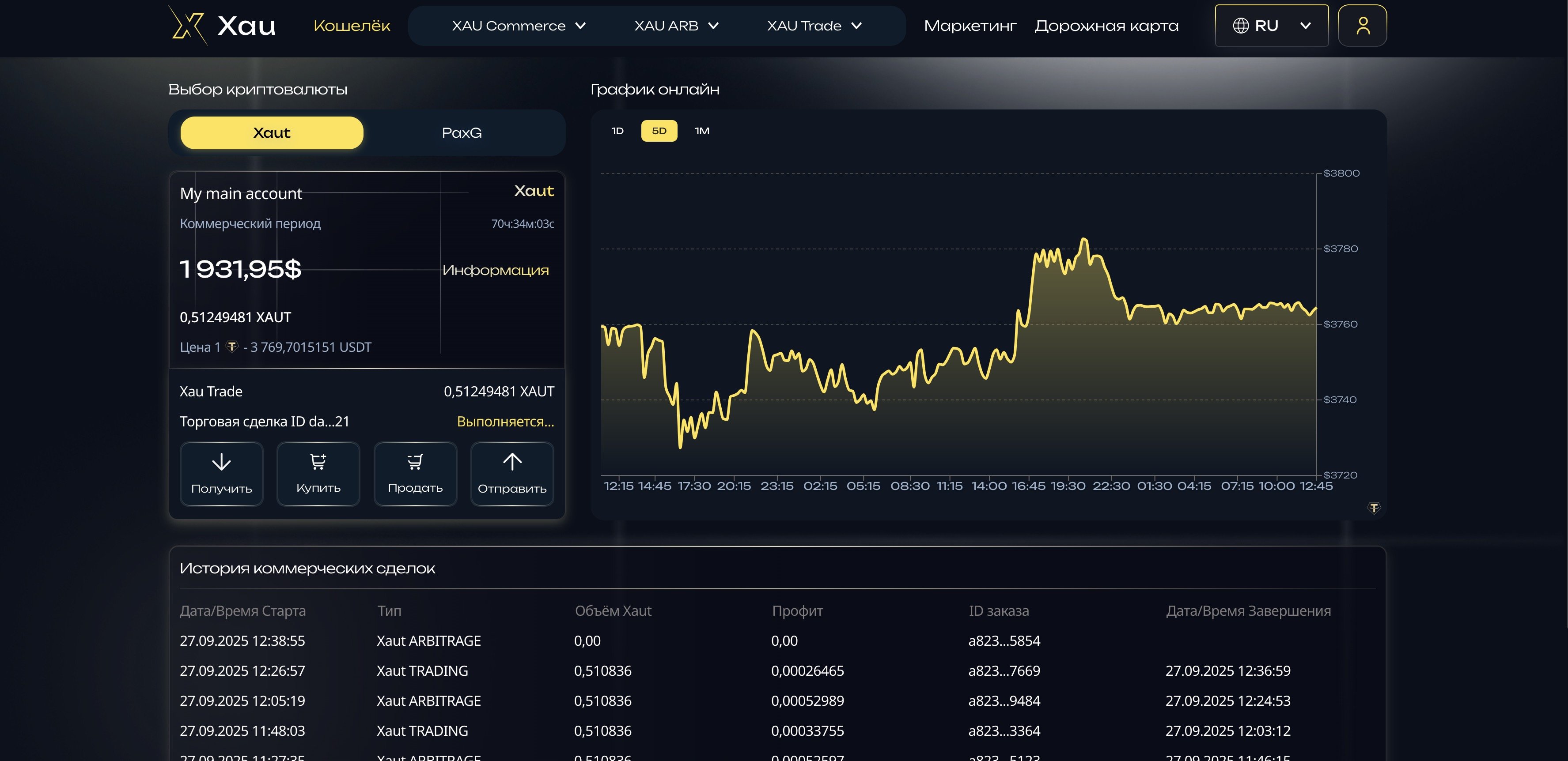Click Tether icon below the chart
1568x761 pixels.
(x=1374, y=507)
